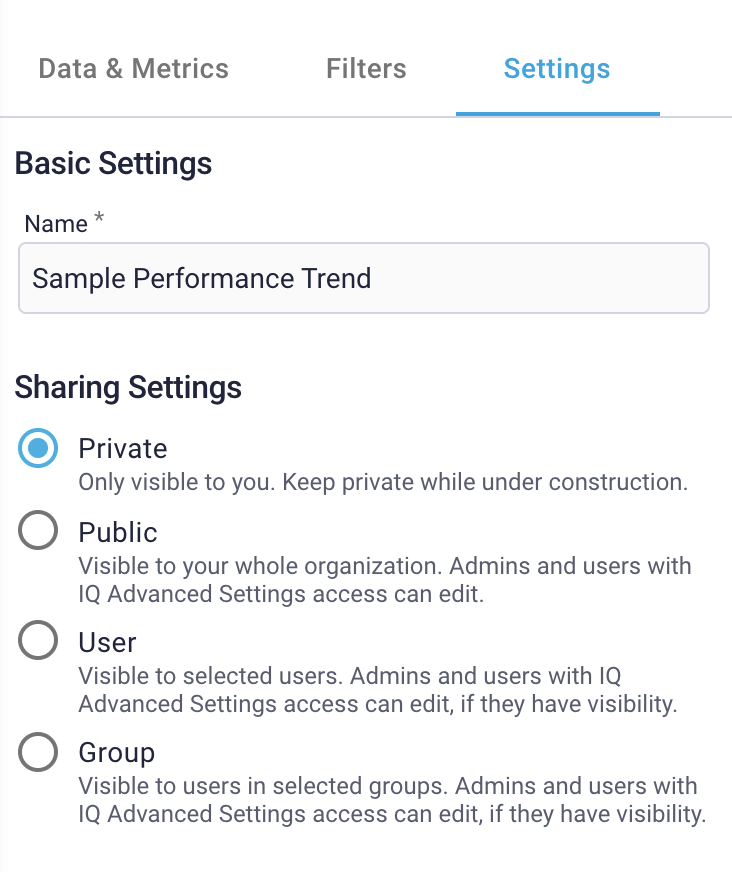
Task: Click the Sharing Settings heading
Action: [x=128, y=387]
